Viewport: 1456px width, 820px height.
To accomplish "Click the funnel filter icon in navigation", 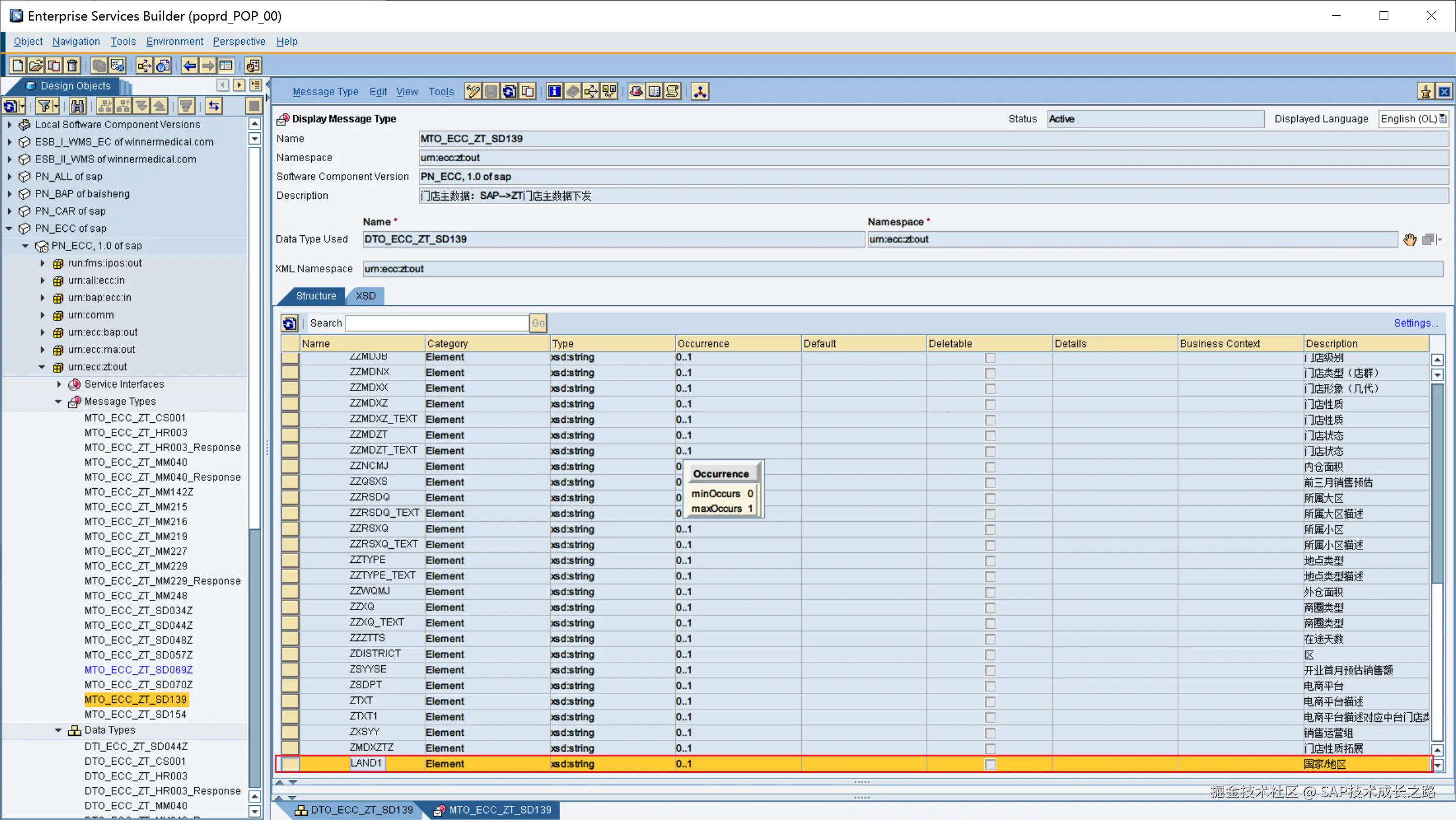I will point(45,106).
